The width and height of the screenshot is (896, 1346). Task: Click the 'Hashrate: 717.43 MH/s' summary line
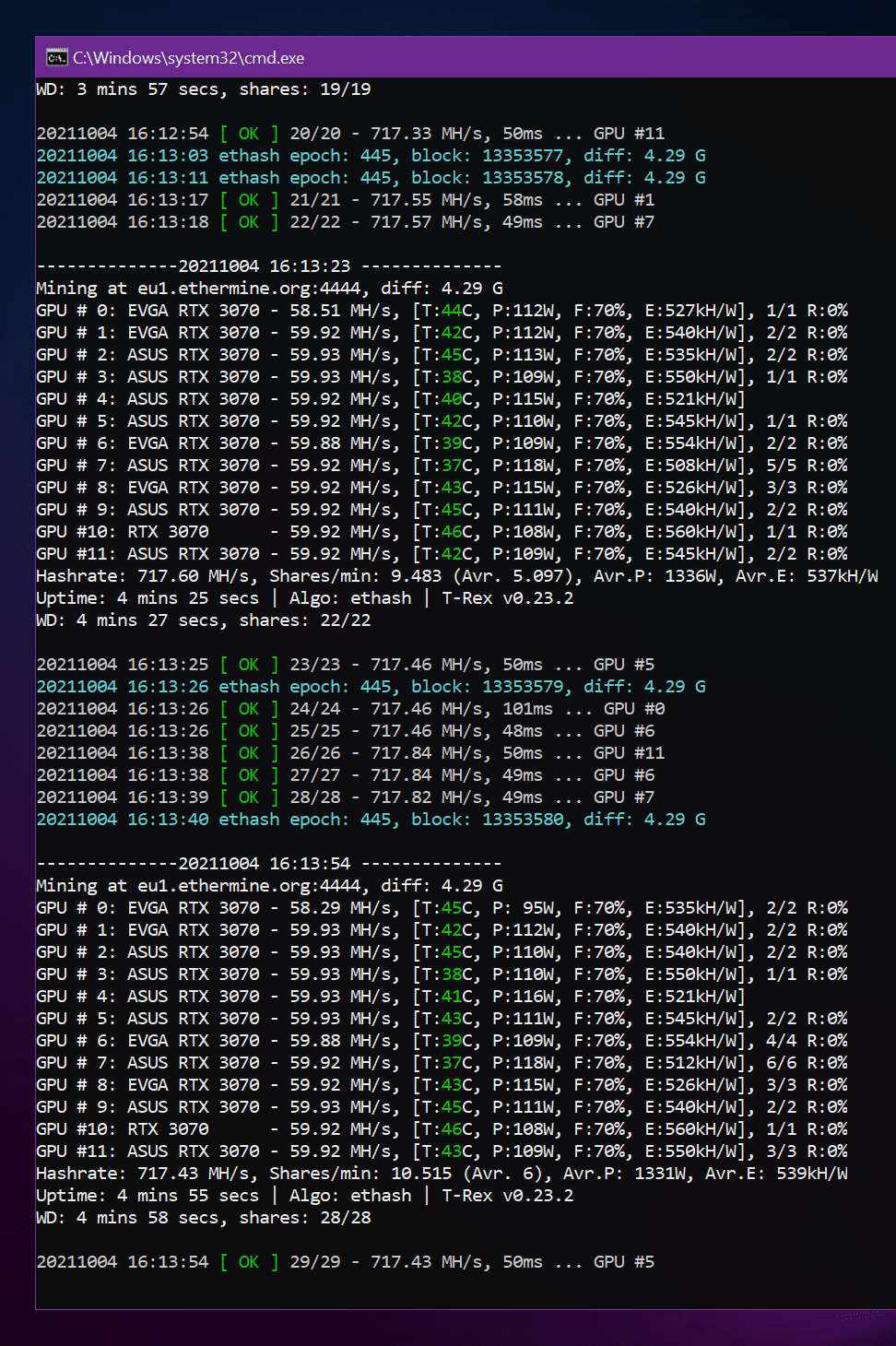(442, 1174)
